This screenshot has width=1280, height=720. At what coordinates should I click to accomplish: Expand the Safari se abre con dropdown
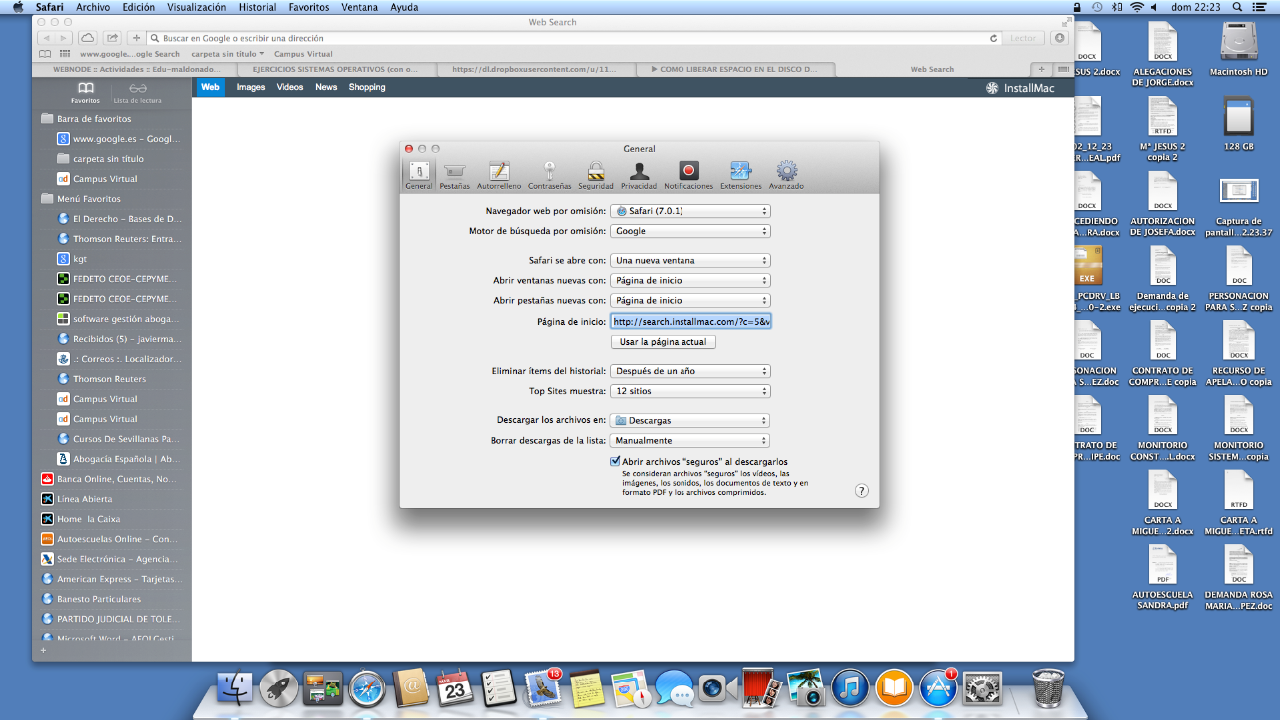point(690,261)
